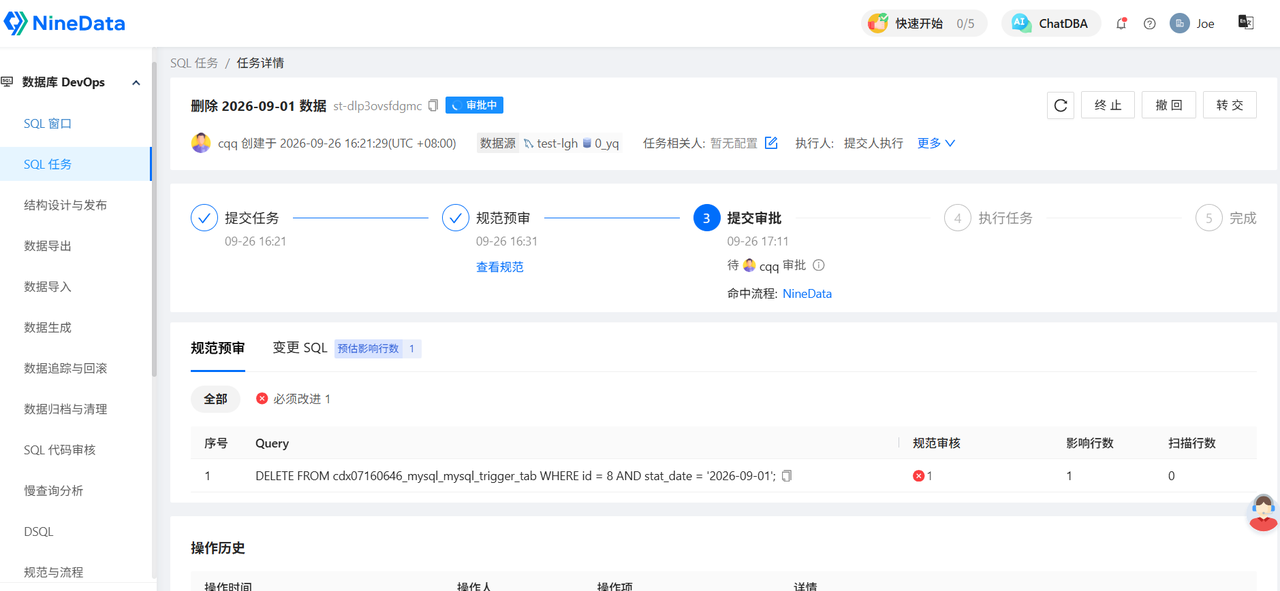Viewport: 1280px width, 591px height.
Task: Open the Joe user avatar
Action: point(1180,23)
